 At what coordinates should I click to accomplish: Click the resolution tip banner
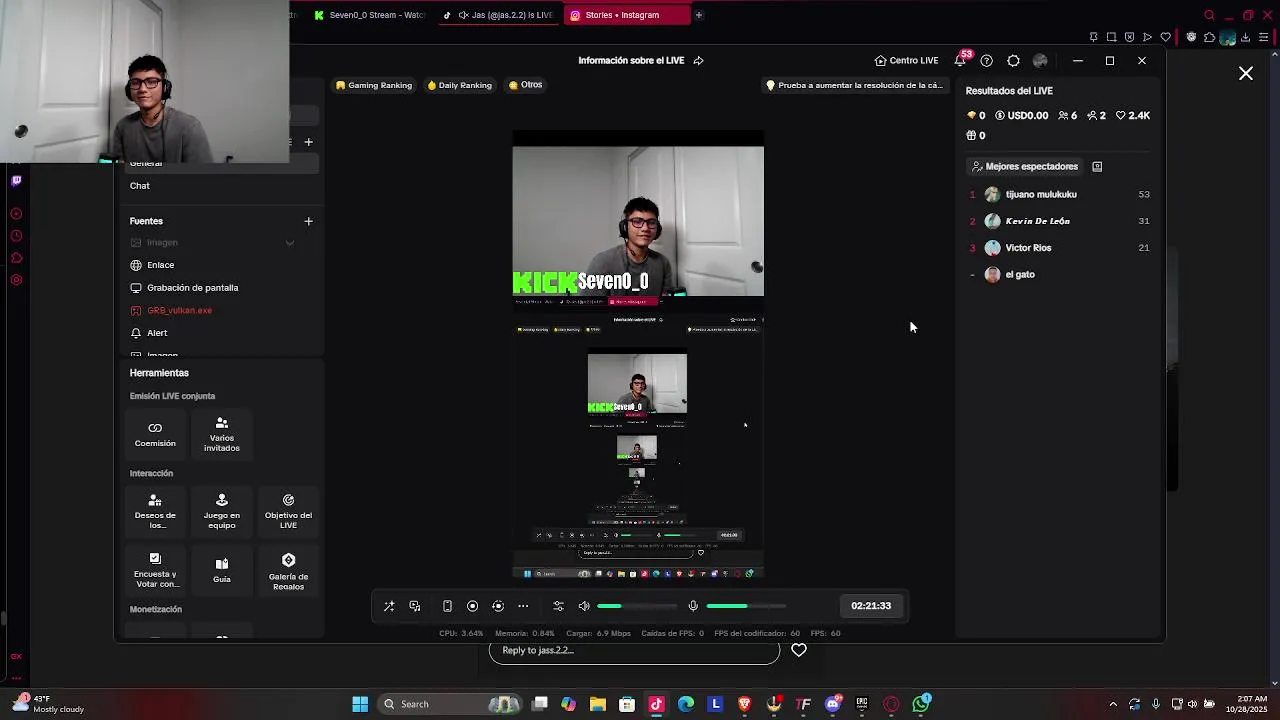point(854,85)
